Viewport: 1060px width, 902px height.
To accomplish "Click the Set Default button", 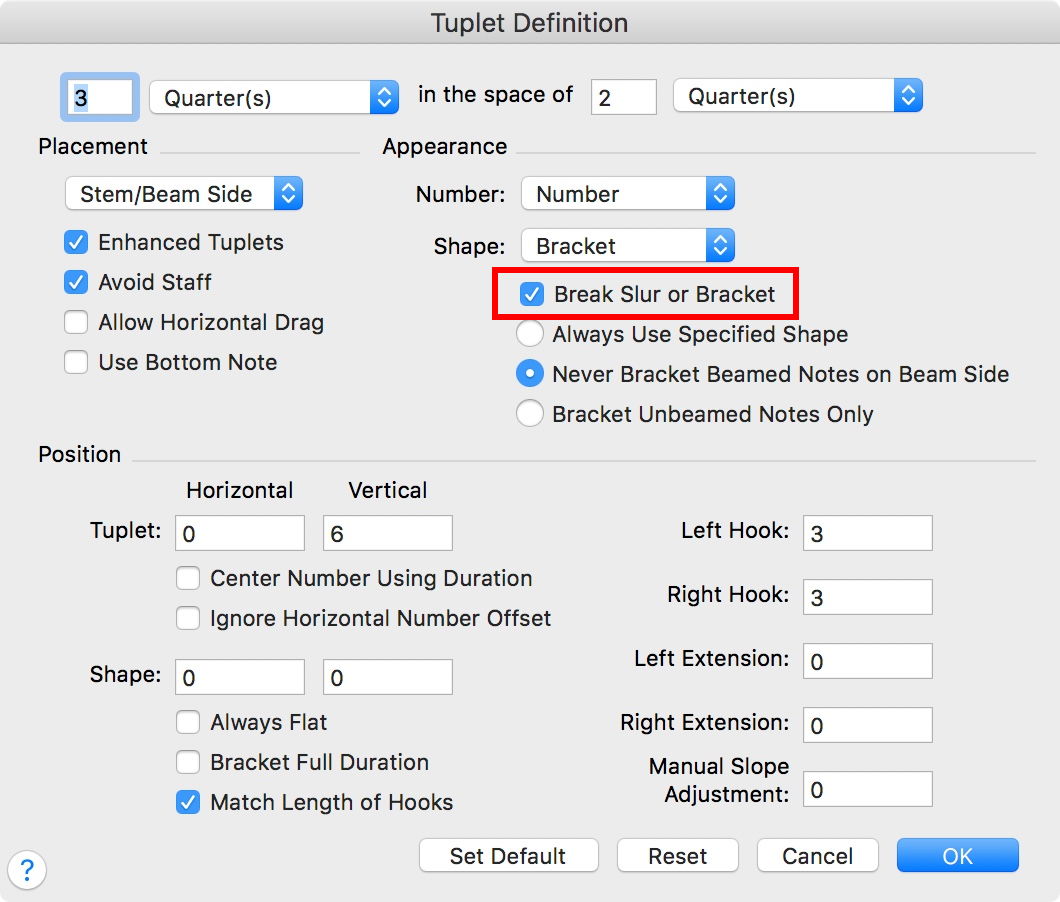I will (x=508, y=856).
